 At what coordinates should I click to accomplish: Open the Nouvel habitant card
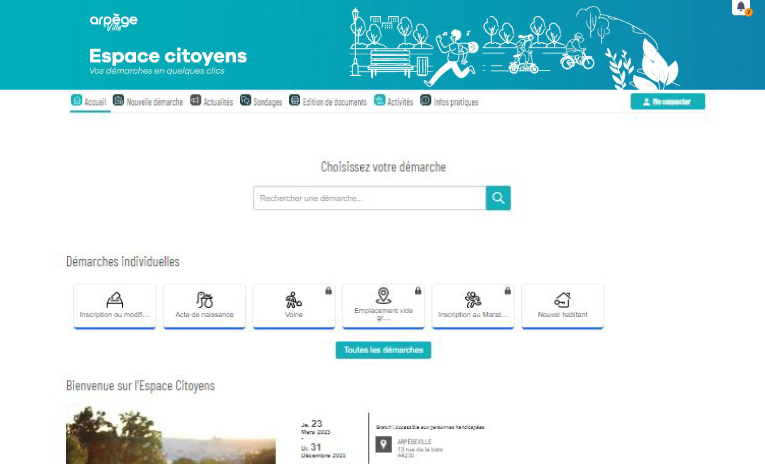pos(563,306)
